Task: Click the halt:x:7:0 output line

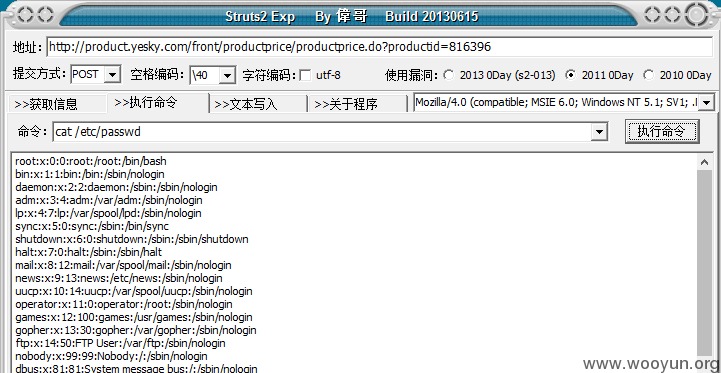Action: pos(88,252)
